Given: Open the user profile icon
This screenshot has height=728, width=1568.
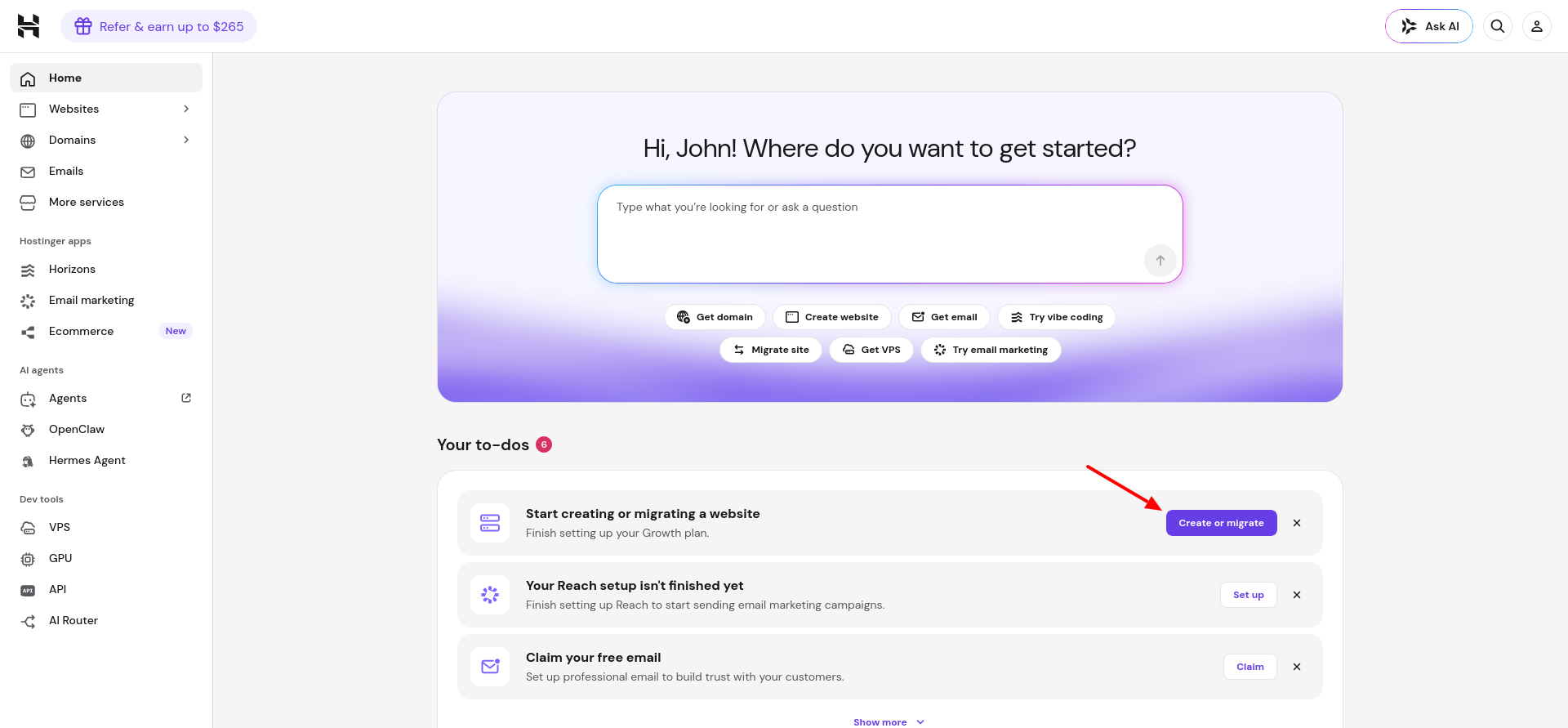Looking at the screenshot, I should pyautogui.click(x=1537, y=26).
